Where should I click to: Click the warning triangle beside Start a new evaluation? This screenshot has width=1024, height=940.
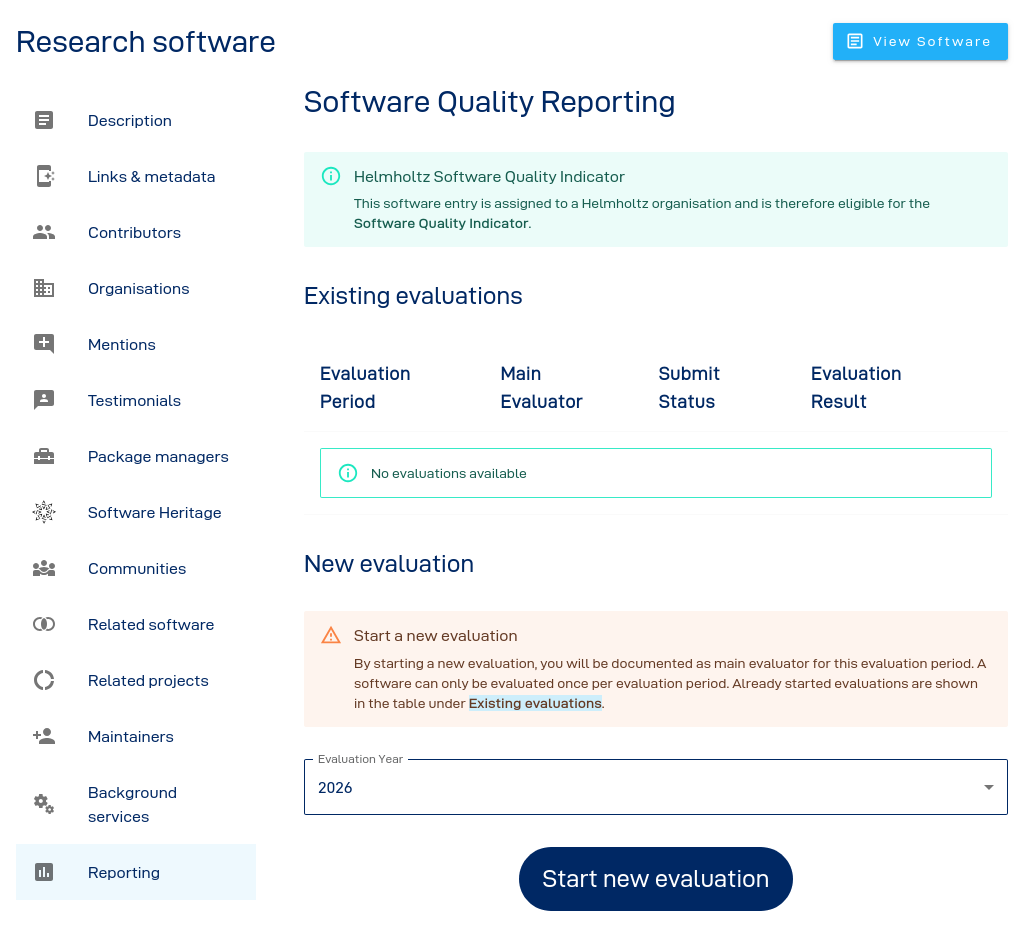pyautogui.click(x=331, y=636)
